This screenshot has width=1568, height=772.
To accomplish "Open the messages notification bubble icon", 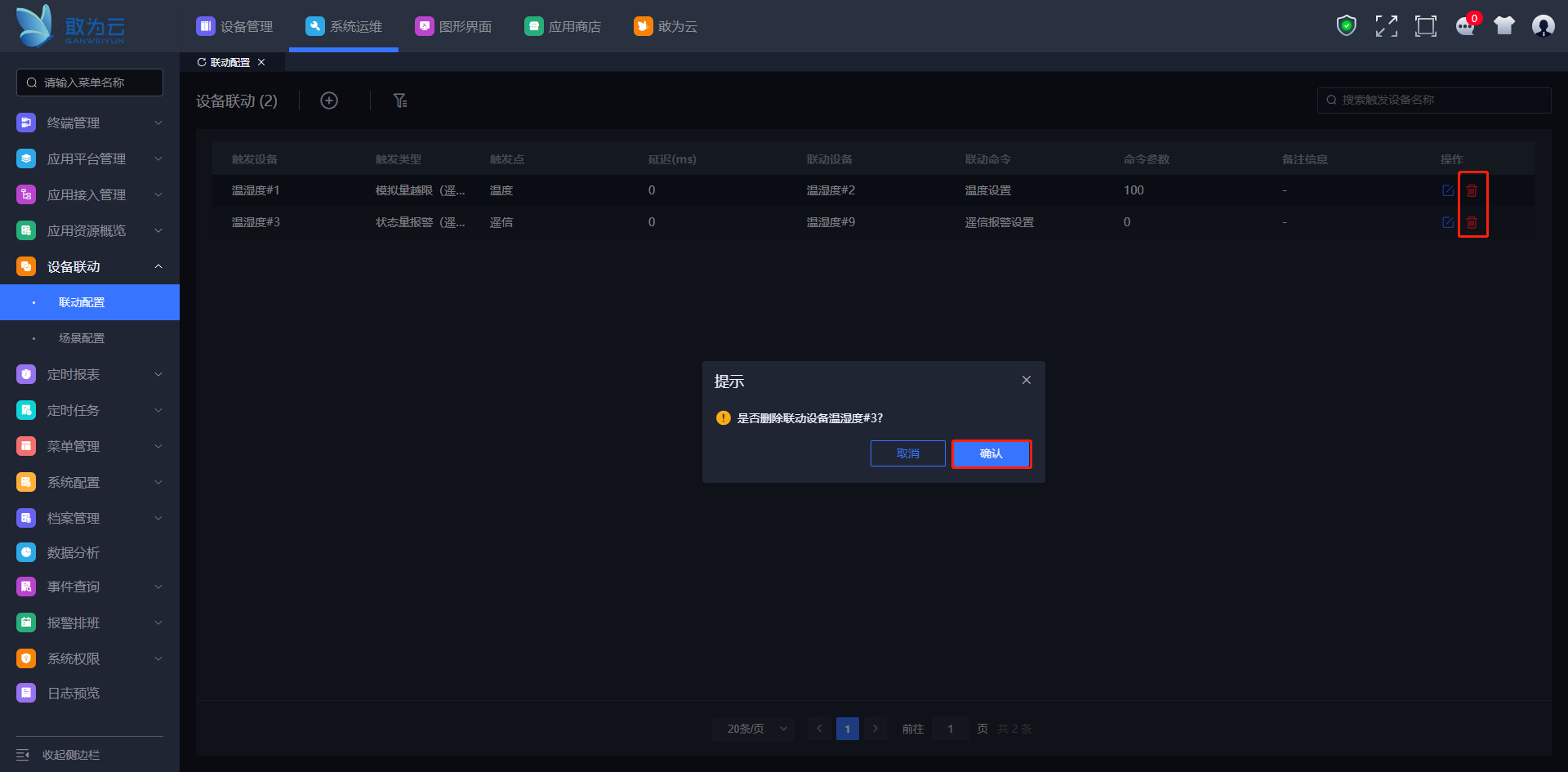I will tap(1465, 26).
